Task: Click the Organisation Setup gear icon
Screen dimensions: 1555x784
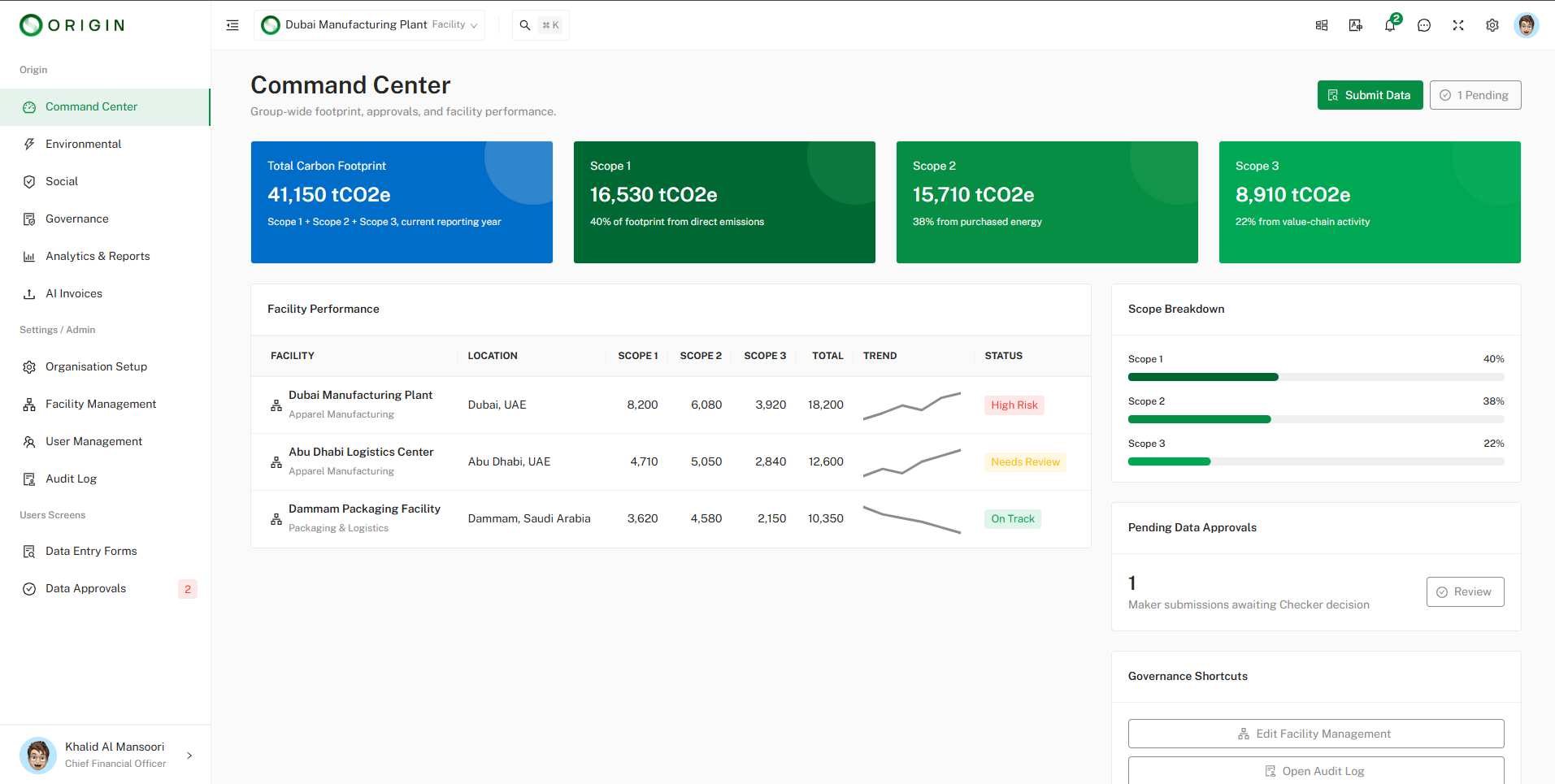Action: 29,367
